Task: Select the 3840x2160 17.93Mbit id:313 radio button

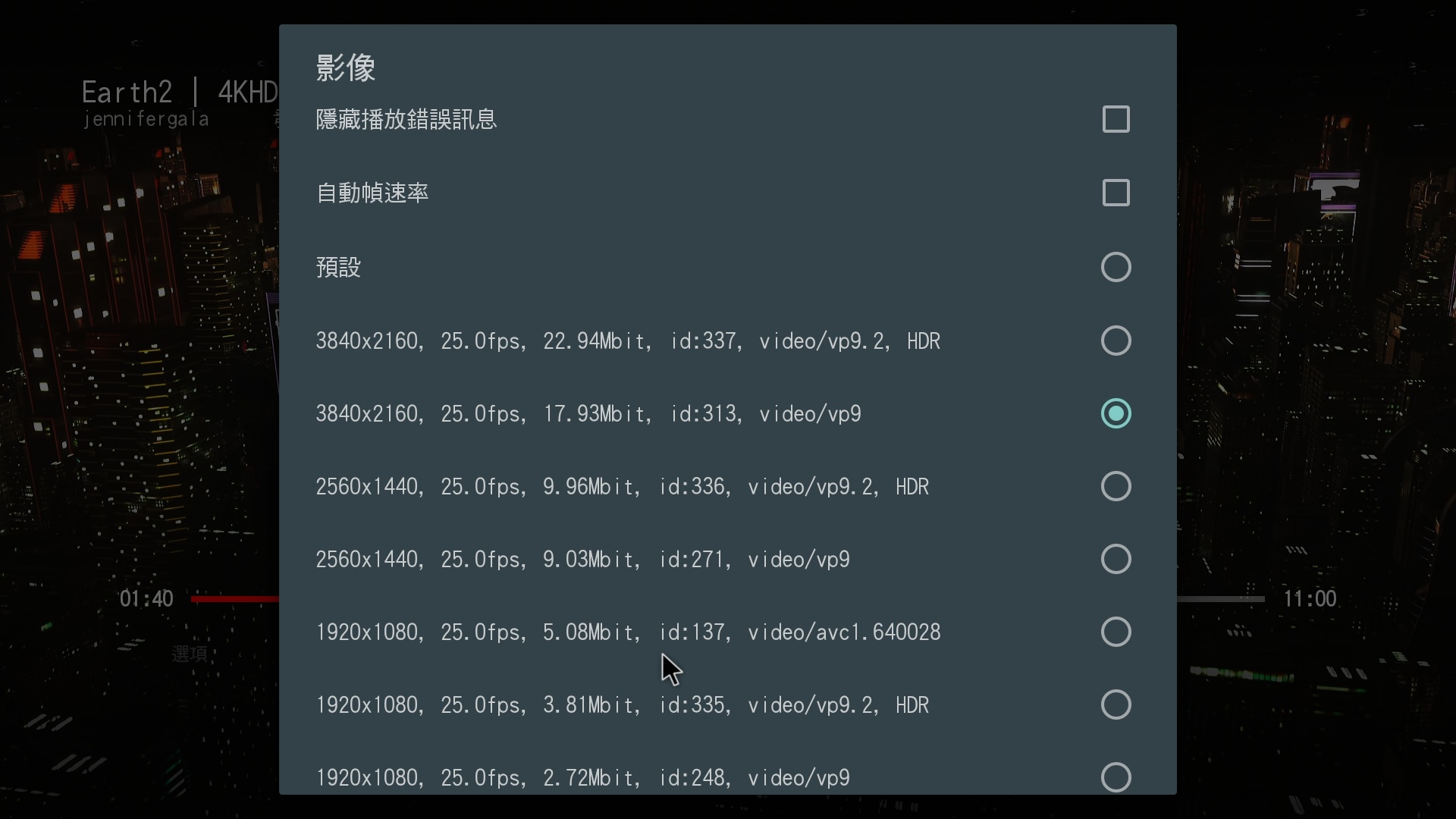Action: 1116,413
